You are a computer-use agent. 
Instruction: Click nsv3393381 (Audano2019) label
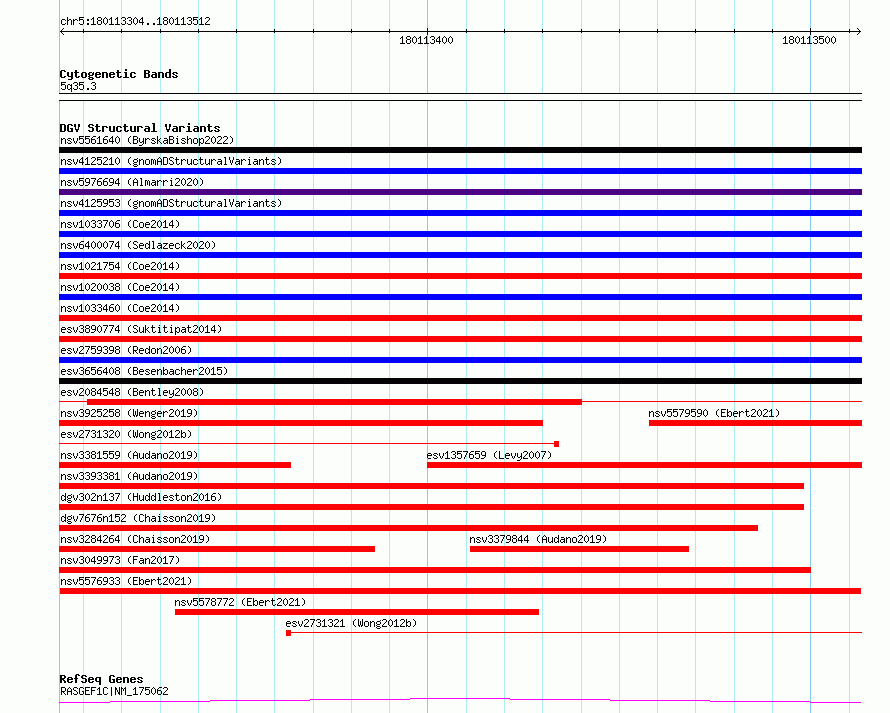[x=129, y=476]
